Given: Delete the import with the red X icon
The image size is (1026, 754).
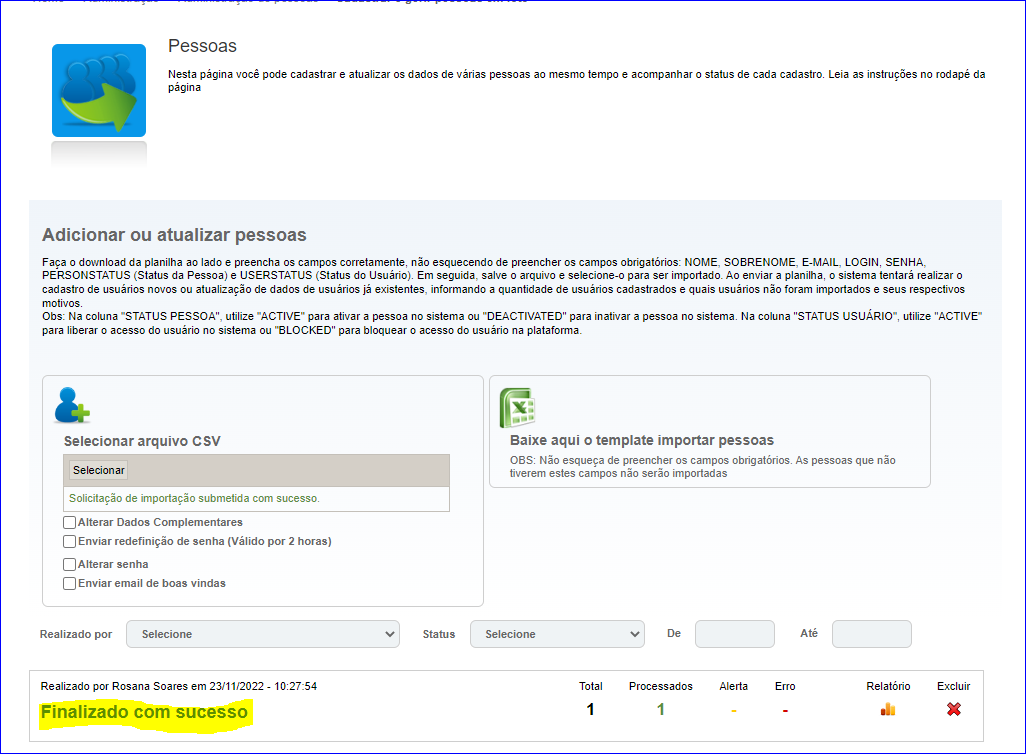Looking at the screenshot, I should click(x=954, y=709).
